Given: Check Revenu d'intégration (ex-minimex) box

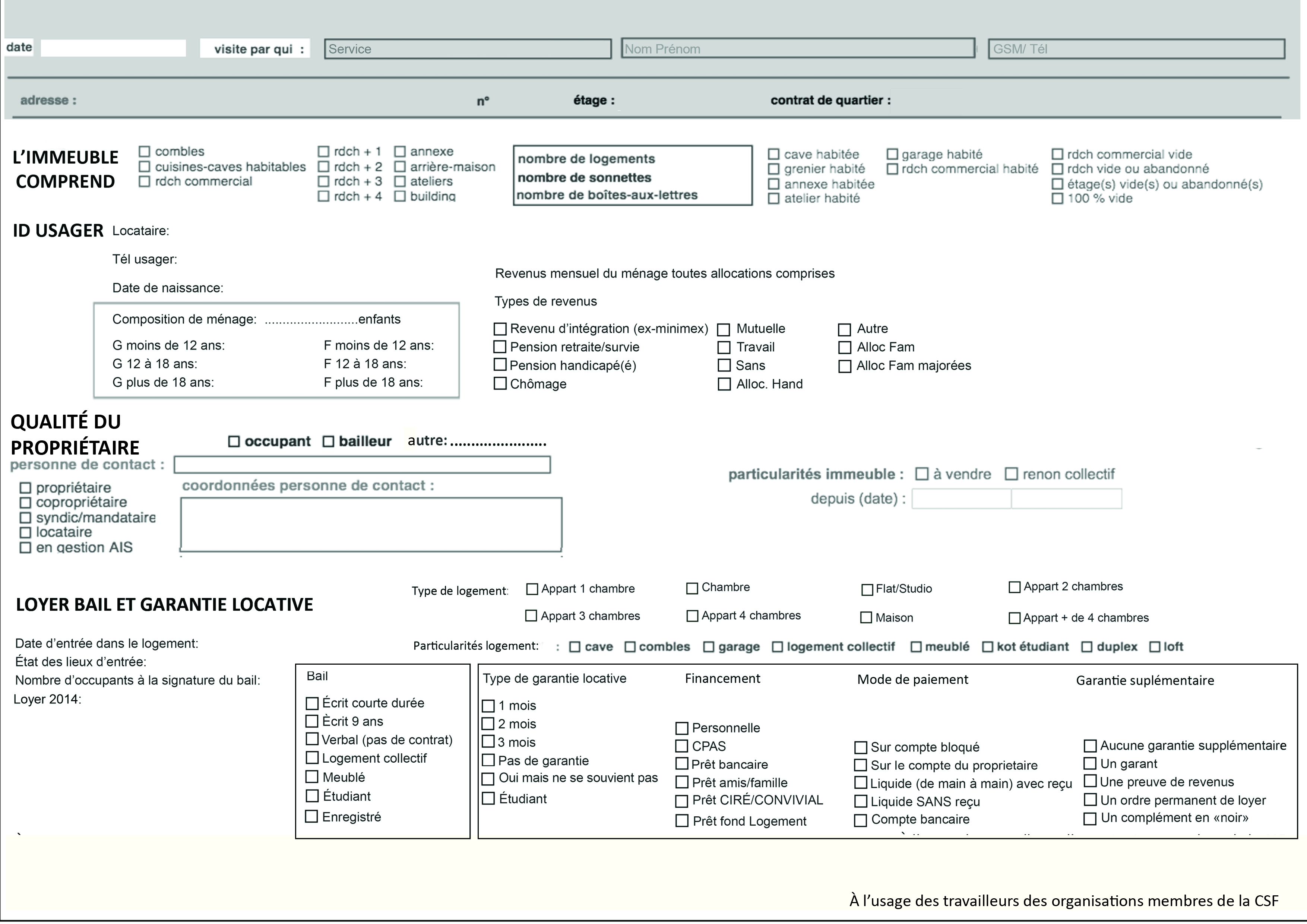Looking at the screenshot, I should (x=500, y=329).
